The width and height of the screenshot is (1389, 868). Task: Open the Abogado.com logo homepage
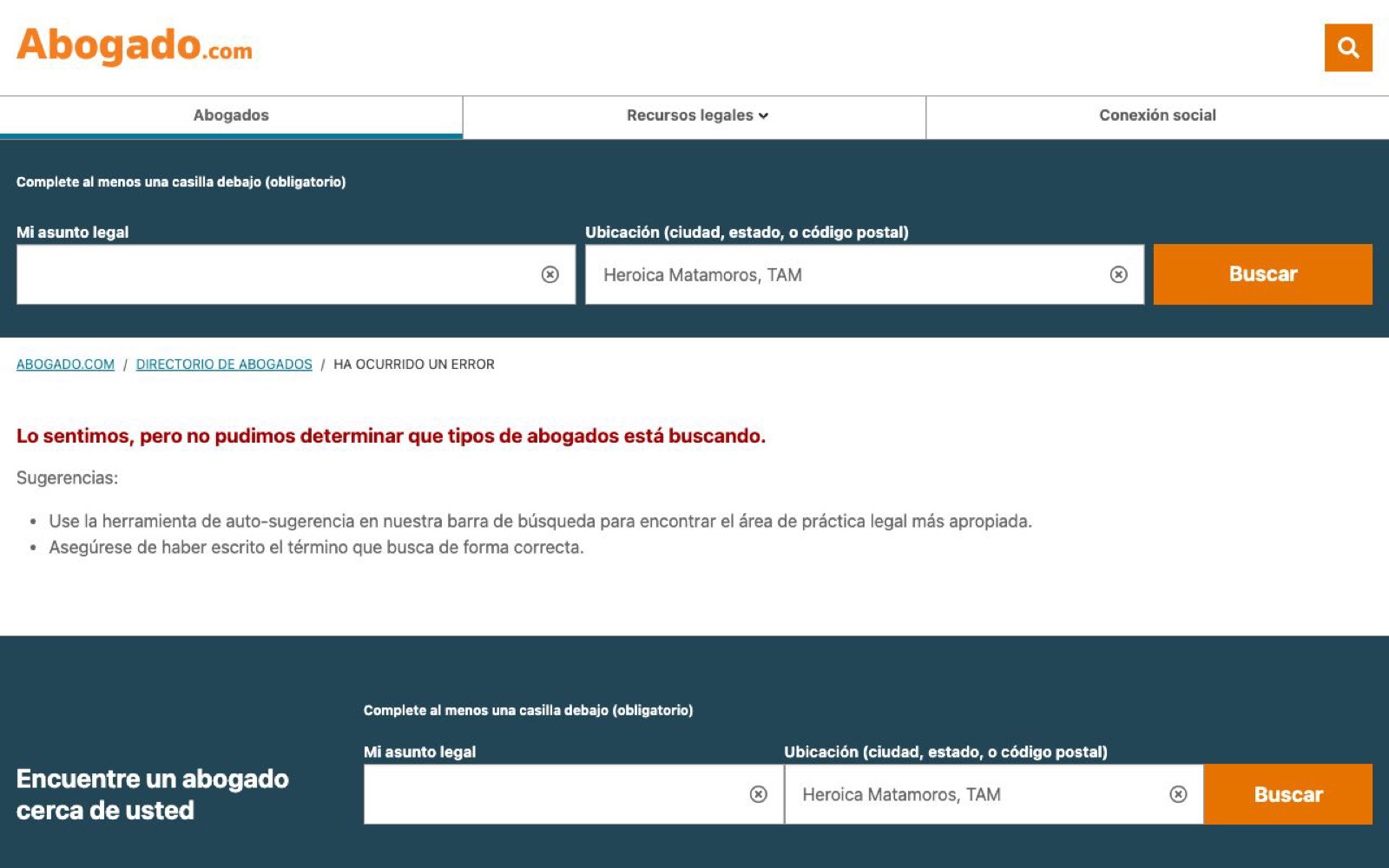click(x=135, y=45)
